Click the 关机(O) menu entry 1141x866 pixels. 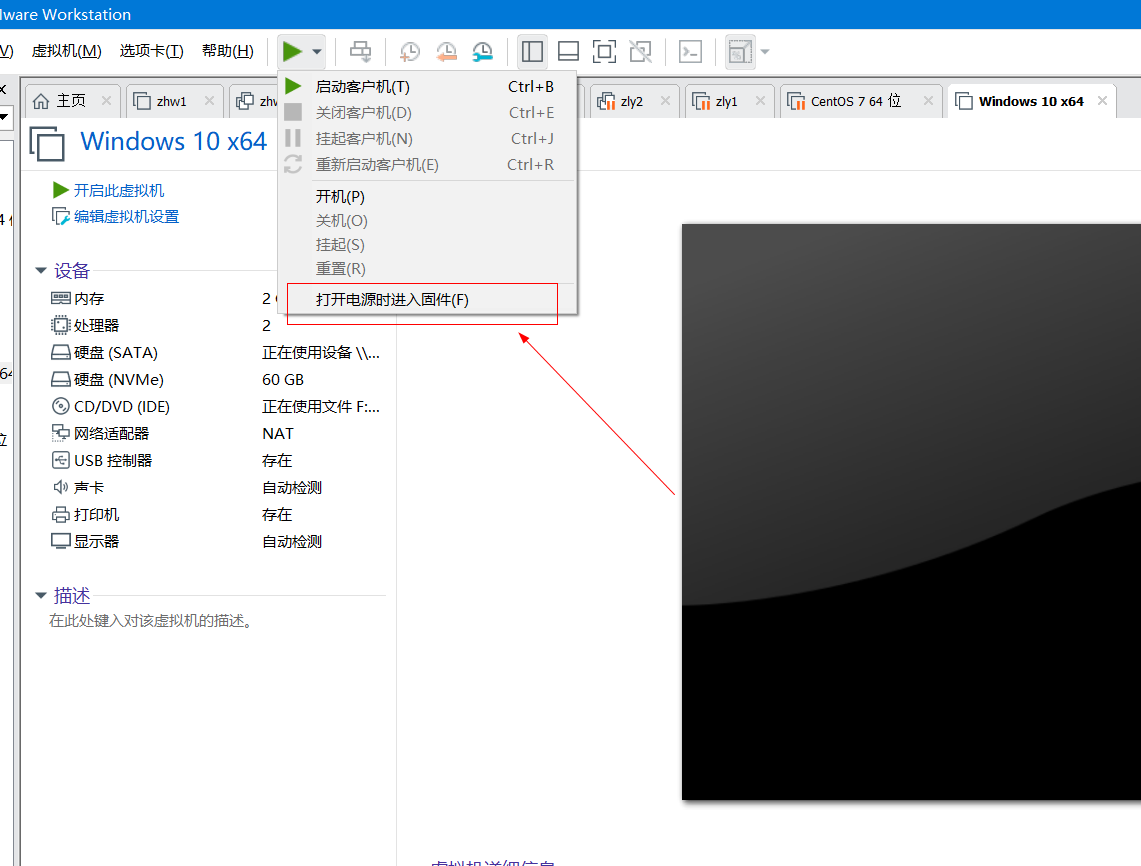[427, 221]
